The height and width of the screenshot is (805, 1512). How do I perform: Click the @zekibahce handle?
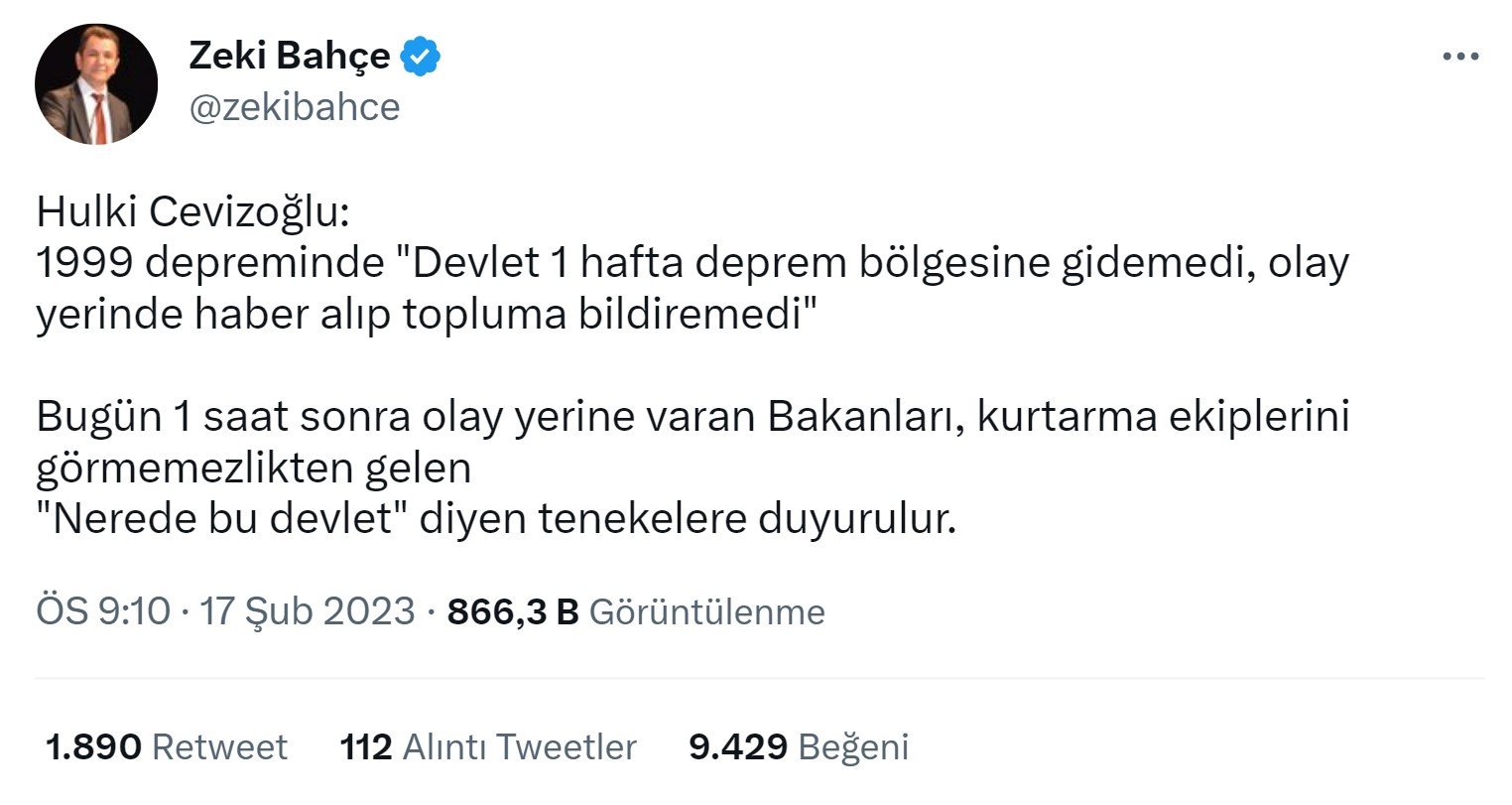294,107
